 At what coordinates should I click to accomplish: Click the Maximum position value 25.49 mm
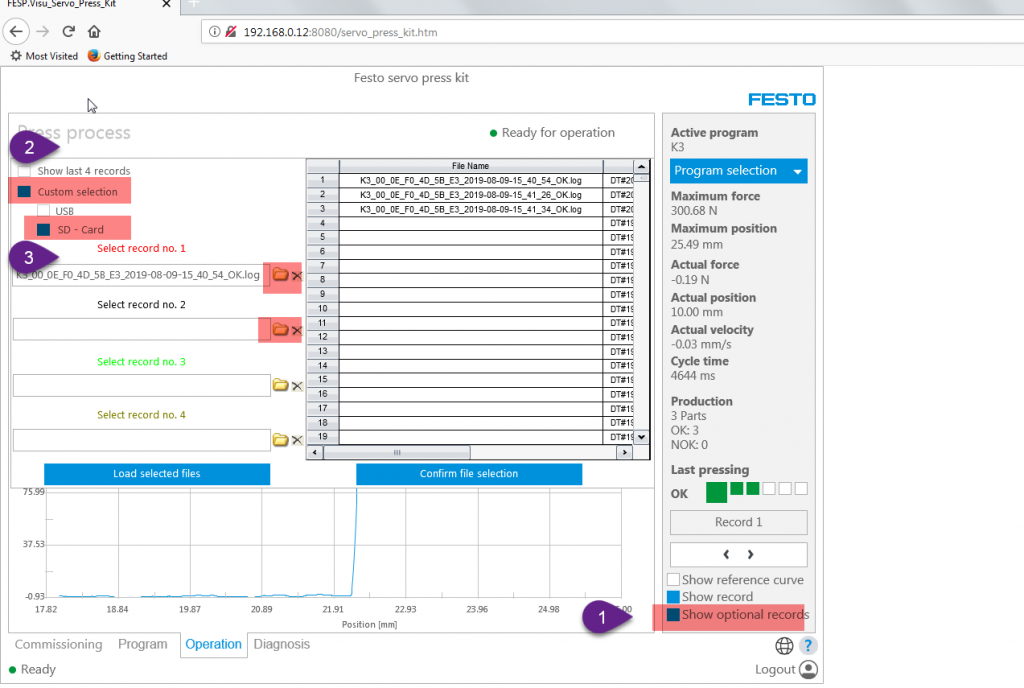pyautogui.click(x=697, y=244)
